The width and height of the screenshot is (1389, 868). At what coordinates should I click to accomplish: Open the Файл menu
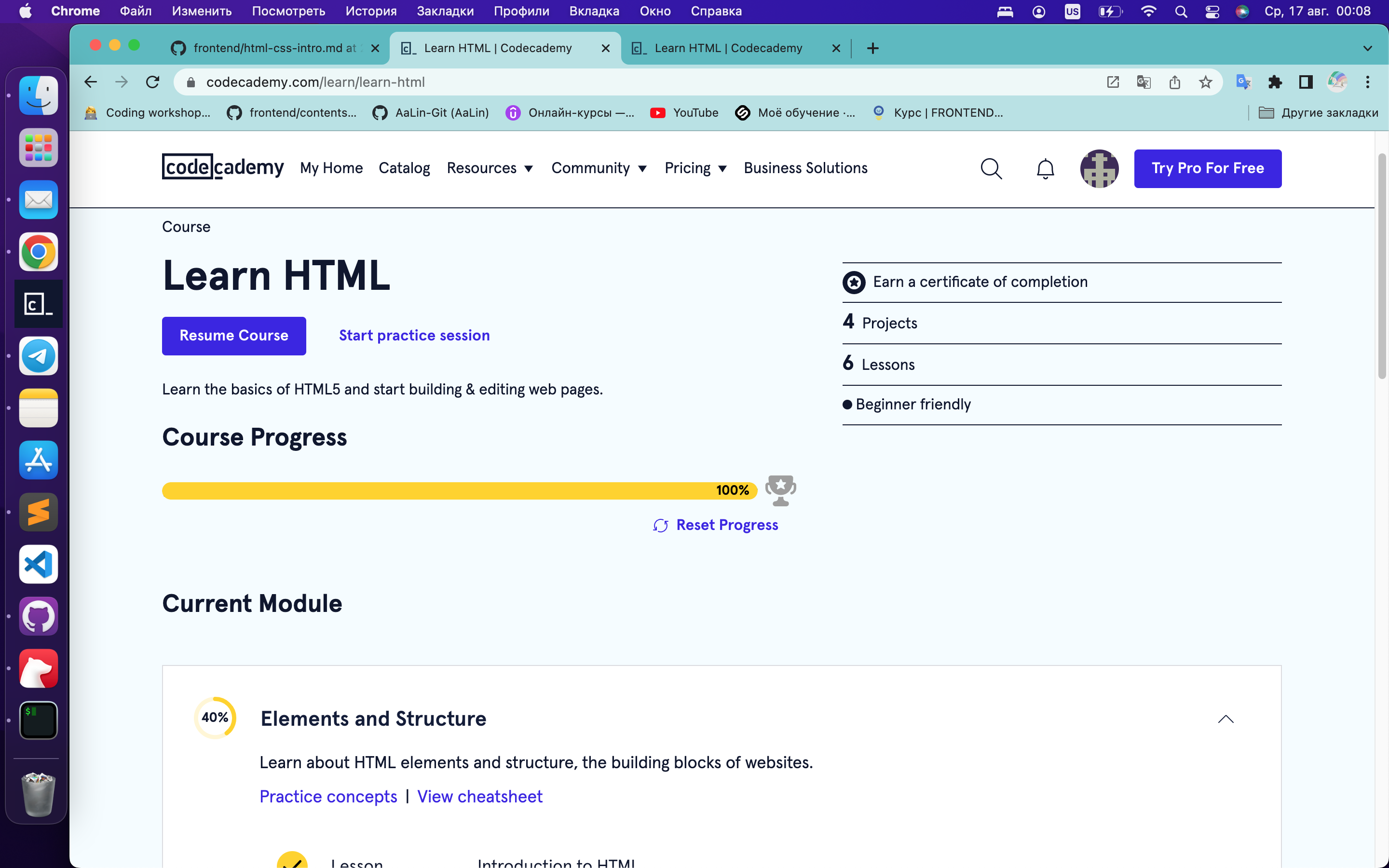click(136, 11)
